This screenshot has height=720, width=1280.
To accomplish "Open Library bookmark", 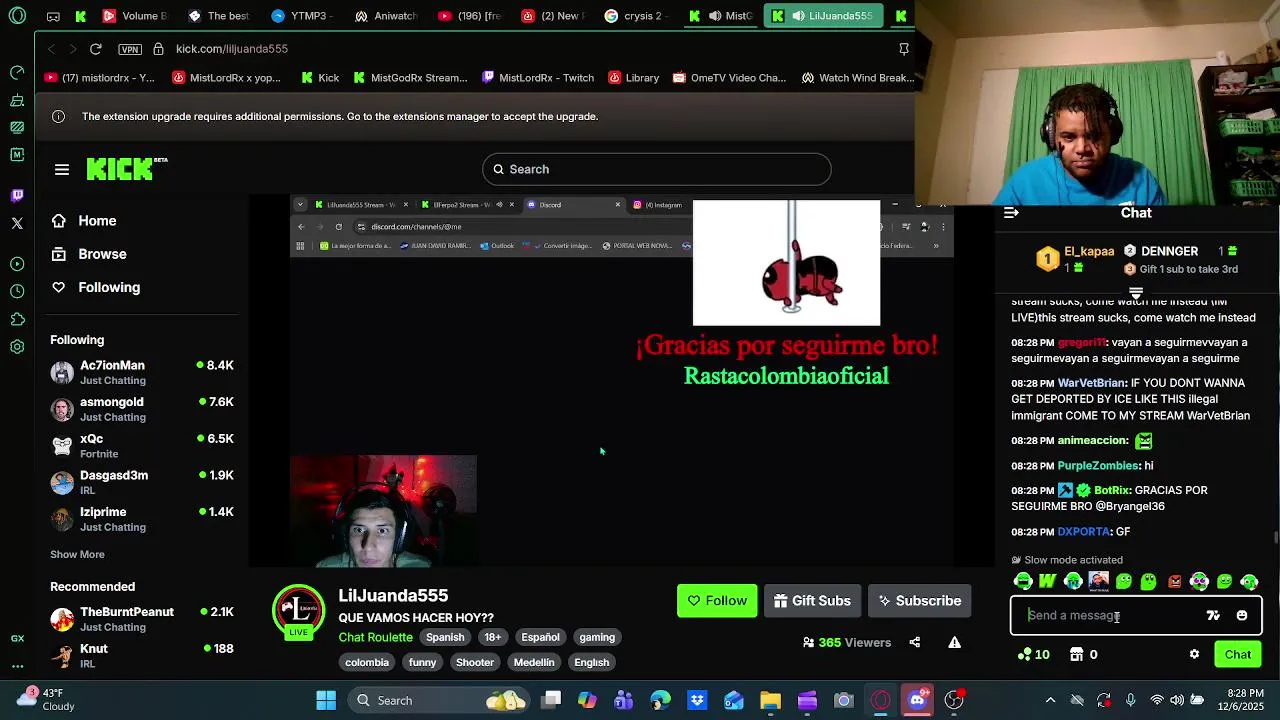I will point(632,78).
